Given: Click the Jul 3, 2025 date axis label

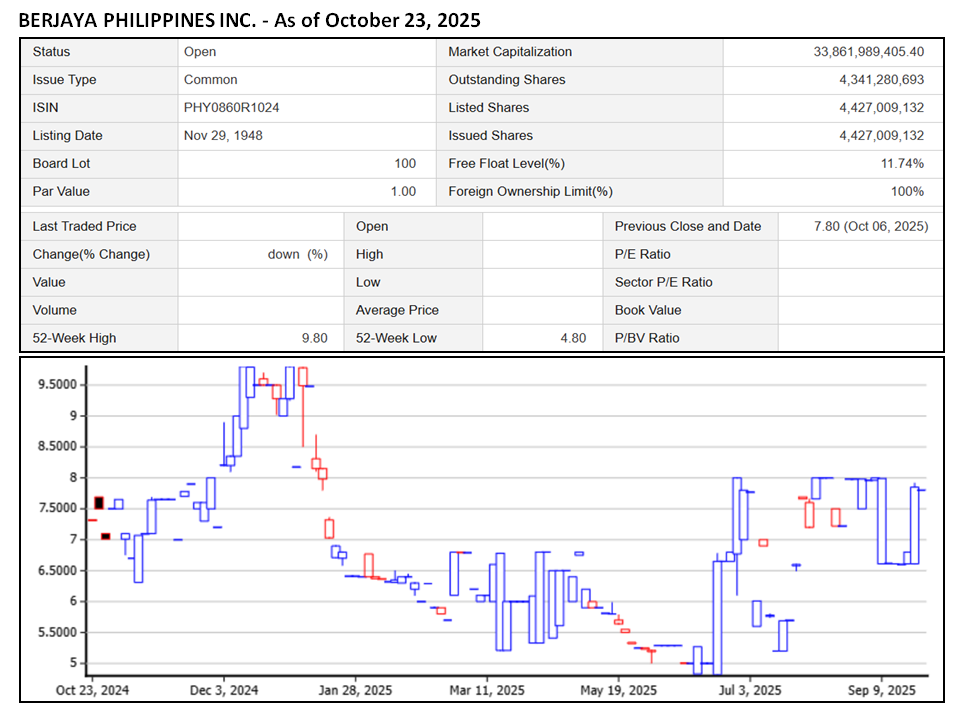Looking at the screenshot, I should click(x=750, y=691).
